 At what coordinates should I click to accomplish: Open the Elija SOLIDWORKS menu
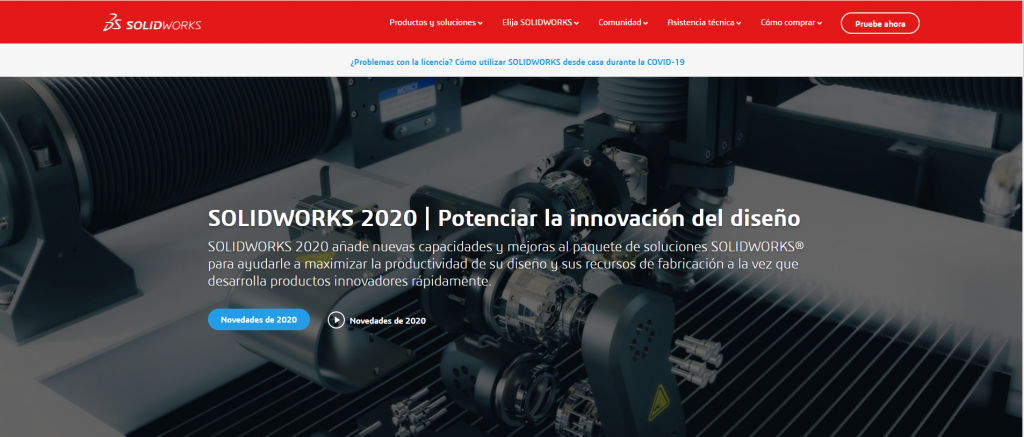pos(540,23)
